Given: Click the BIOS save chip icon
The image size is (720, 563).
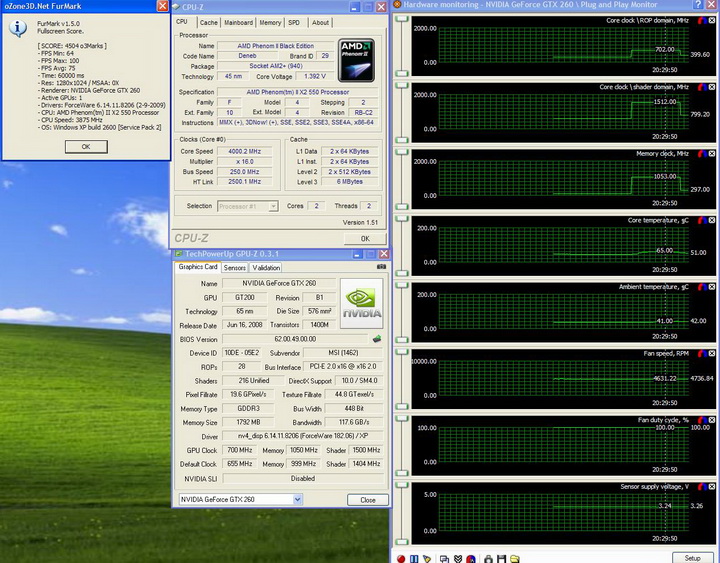Looking at the screenshot, I should pos(377,339).
